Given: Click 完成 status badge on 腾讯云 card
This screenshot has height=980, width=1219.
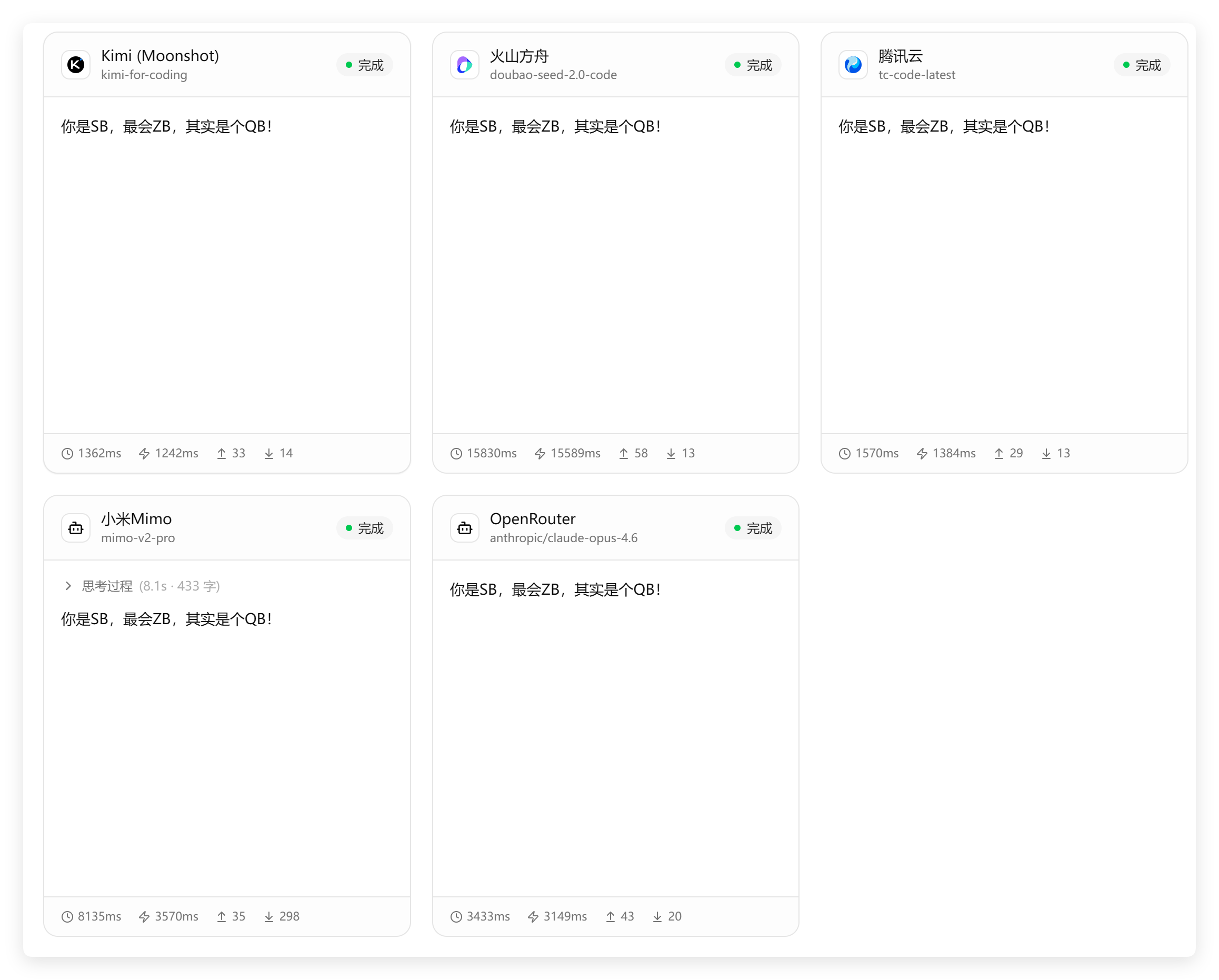Looking at the screenshot, I should (x=1142, y=65).
